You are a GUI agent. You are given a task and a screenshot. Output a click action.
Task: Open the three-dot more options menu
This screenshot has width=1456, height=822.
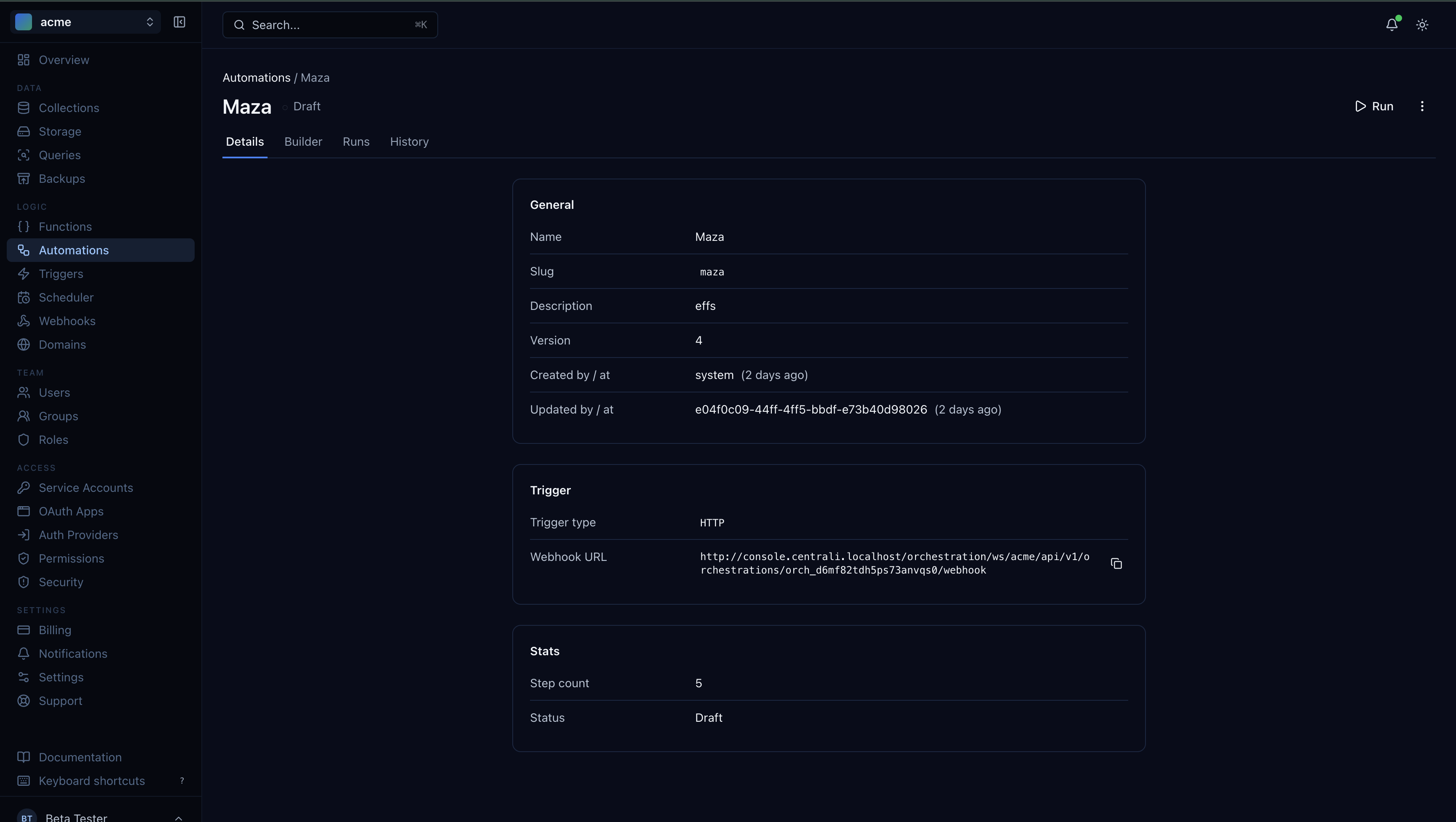[x=1422, y=106]
